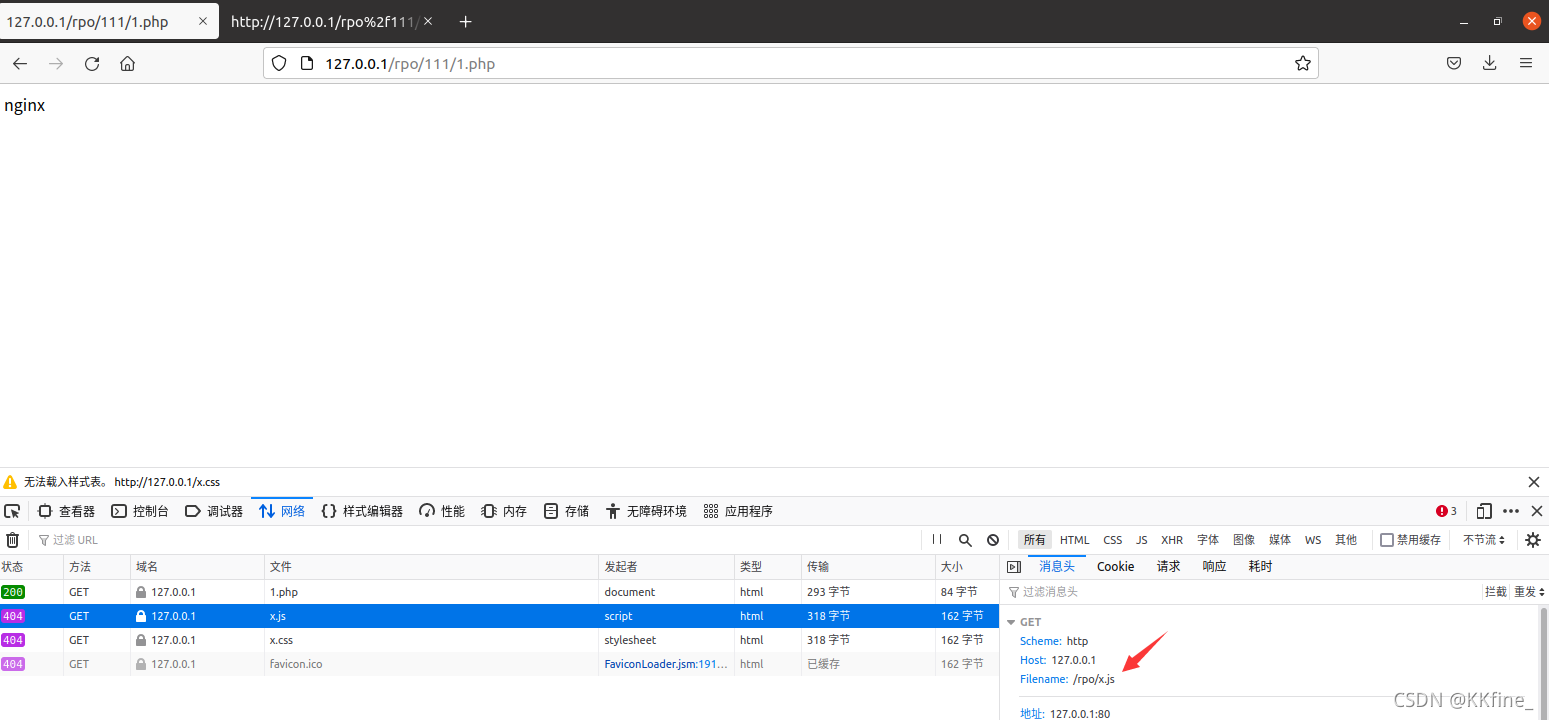Open the Storage (存储) tab
The height and width of the screenshot is (720, 1549).
(566, 511)
